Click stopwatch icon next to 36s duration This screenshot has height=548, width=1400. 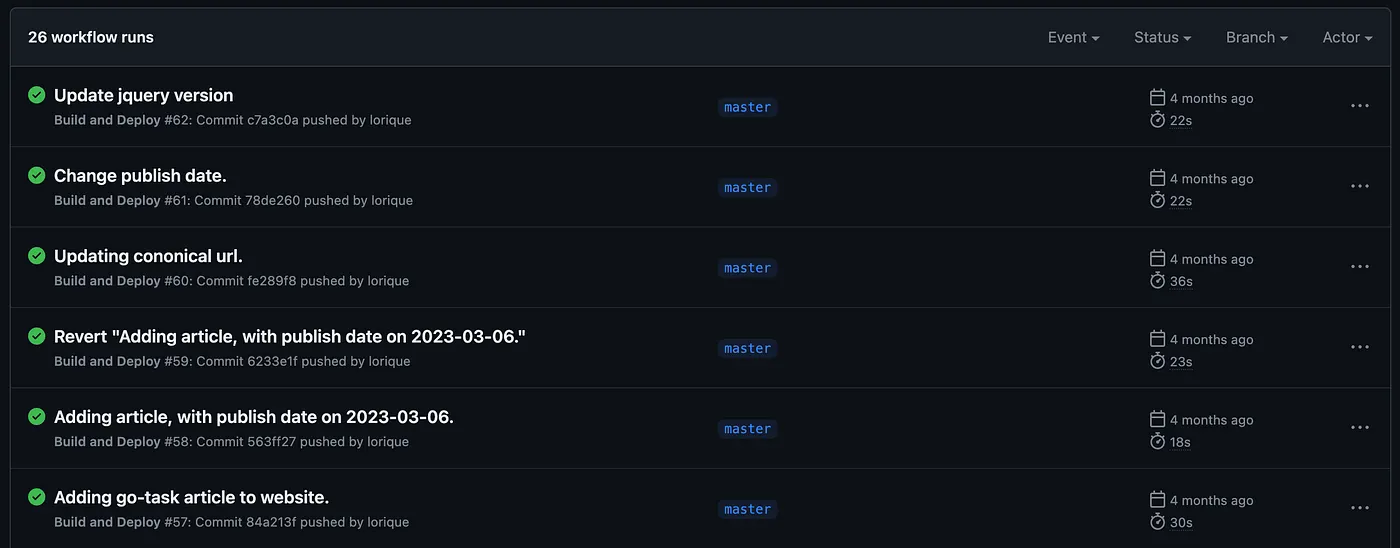(x=1158, y=281)
